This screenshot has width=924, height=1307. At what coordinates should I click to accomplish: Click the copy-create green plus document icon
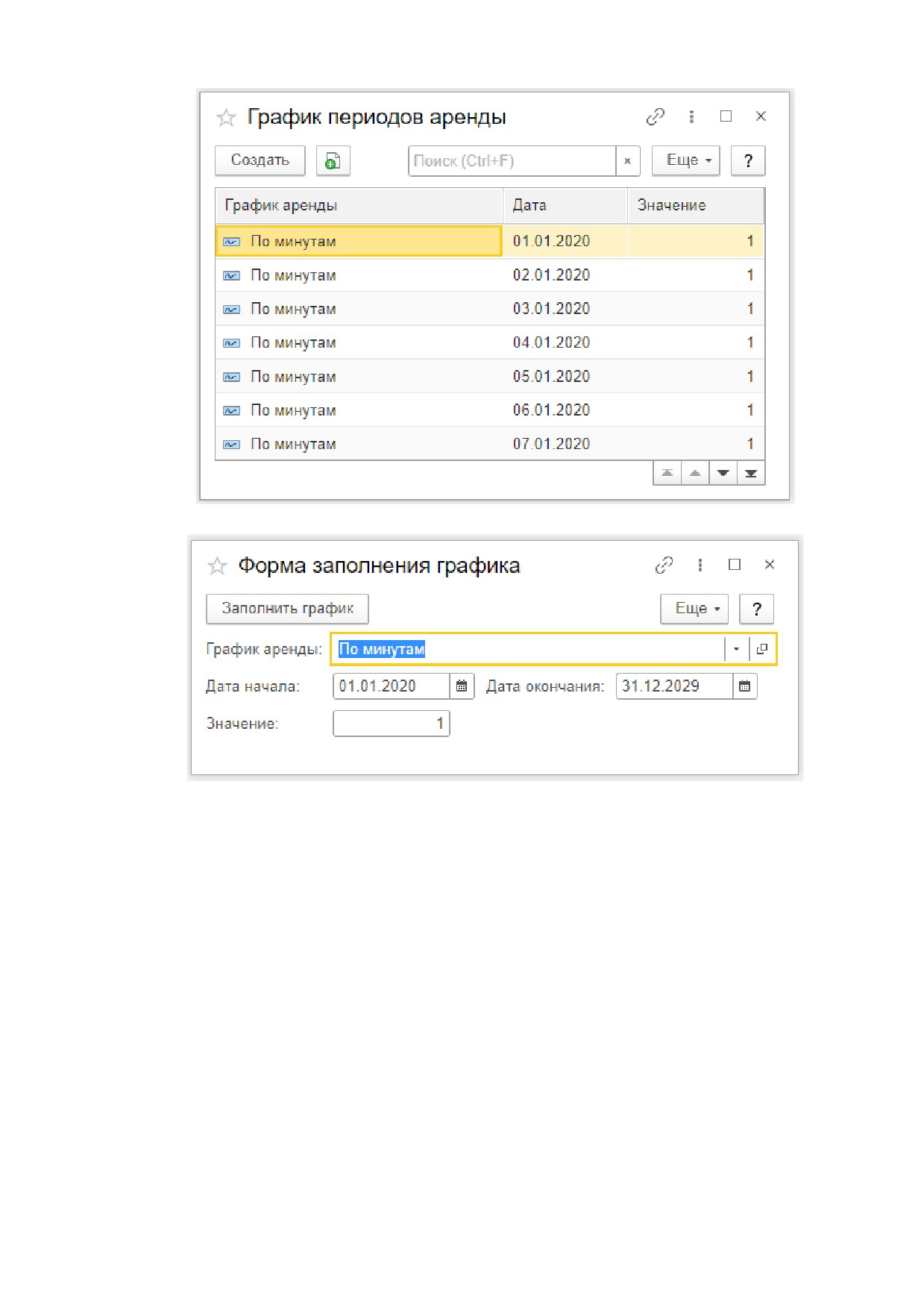[x=333, y=160]
